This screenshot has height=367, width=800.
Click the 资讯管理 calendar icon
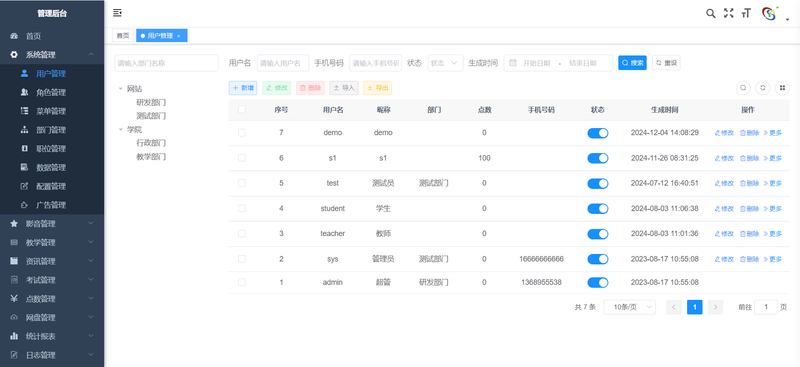click(x=14, y=261)
